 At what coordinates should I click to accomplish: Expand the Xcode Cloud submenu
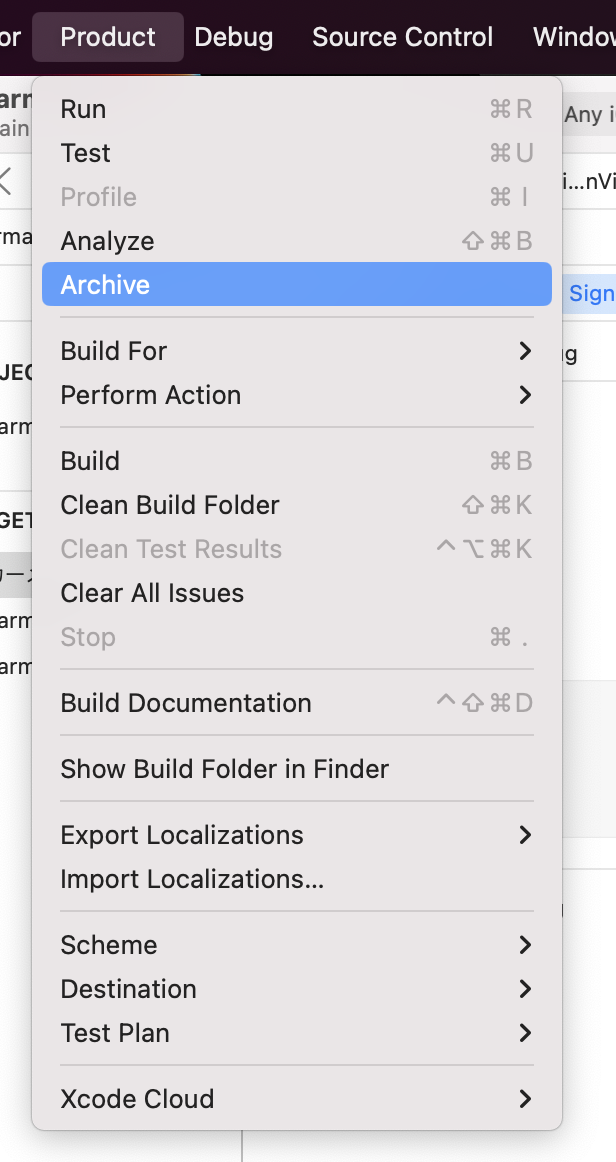click(138, 1099)
